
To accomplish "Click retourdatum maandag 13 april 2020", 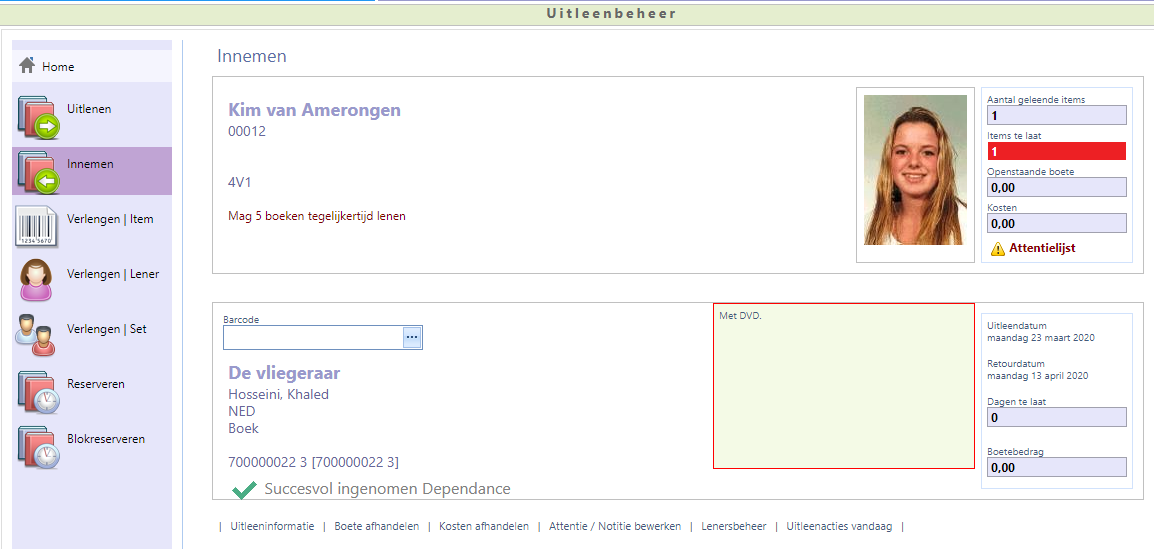I will pyautogui.click(x=1037, y=375).
